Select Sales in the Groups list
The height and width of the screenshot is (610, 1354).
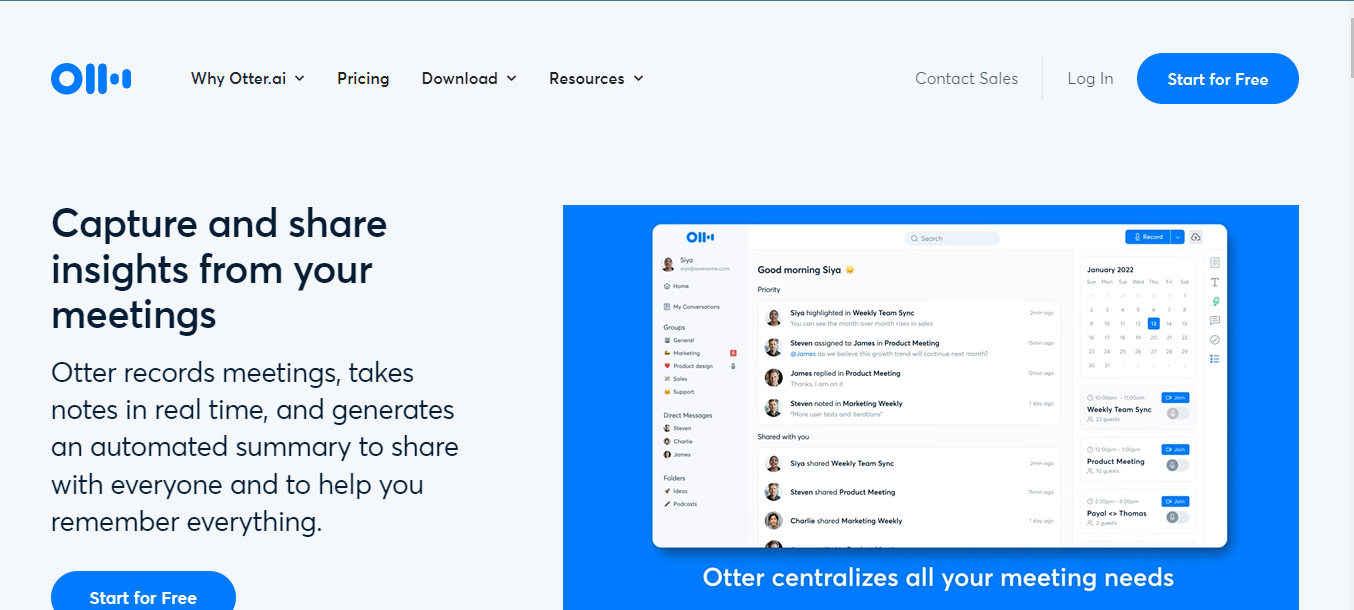click(x=680, y=379)
